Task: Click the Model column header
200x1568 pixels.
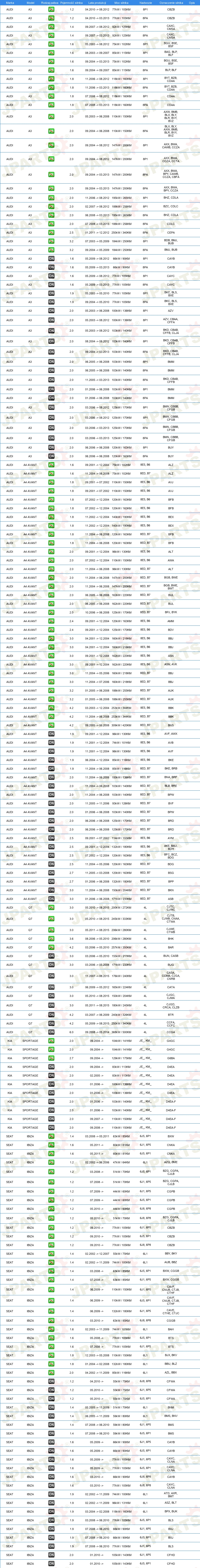Action: pyautogui.click(x=30, y=3)
